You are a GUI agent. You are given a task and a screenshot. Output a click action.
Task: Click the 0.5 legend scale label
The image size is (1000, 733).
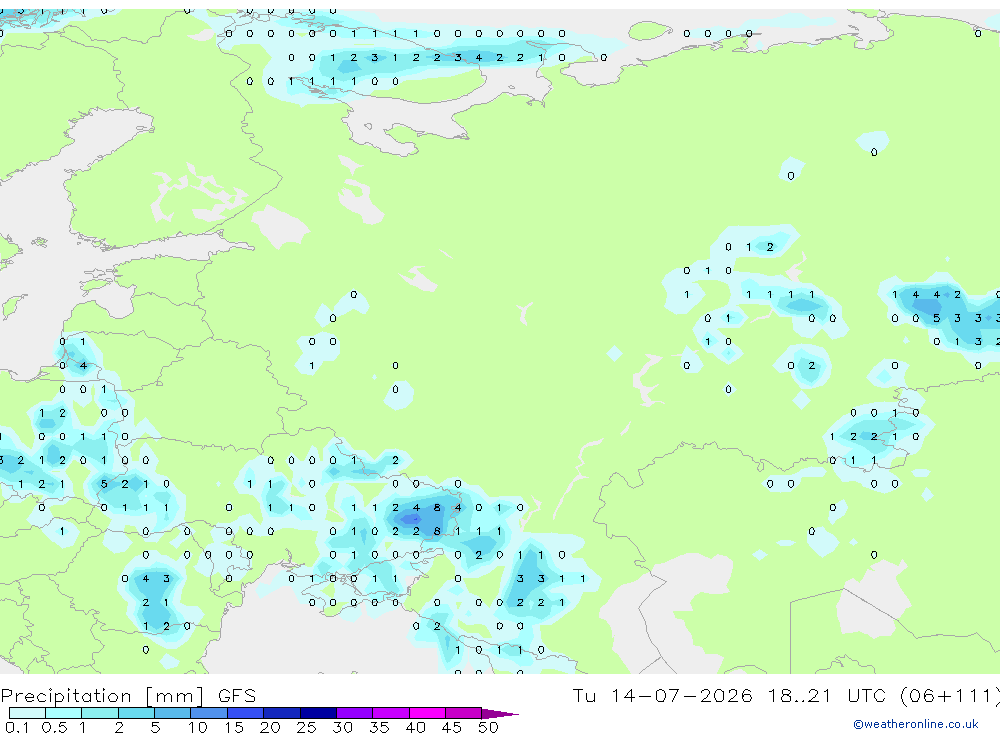click(x=54, y=727)
